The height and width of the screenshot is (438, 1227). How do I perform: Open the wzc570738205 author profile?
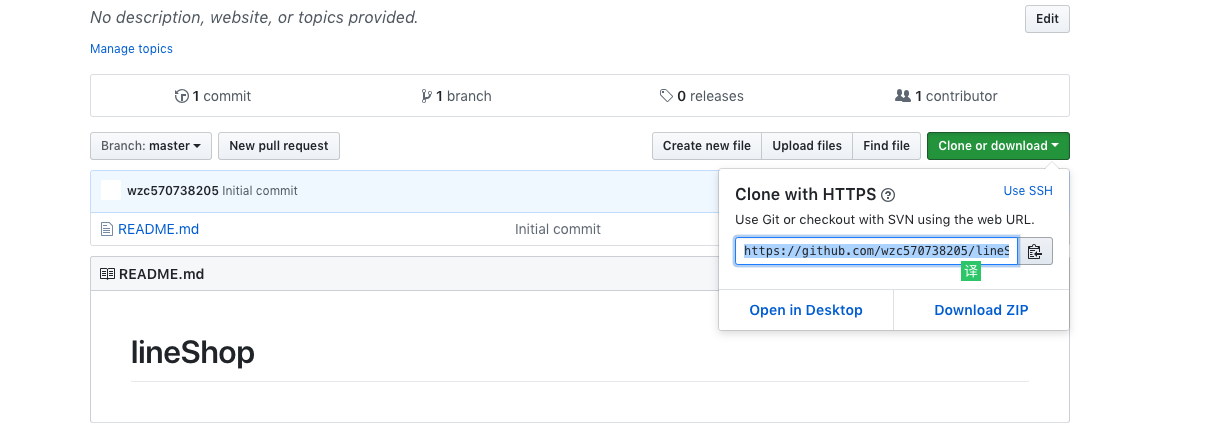coord(173,190)
